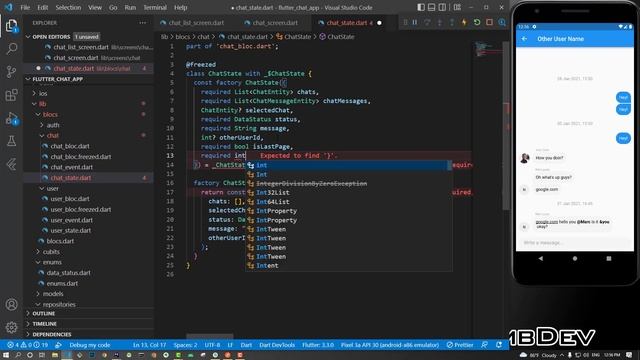Image resolution: width=640 pixels, height=360 pixels.
Task: Click the Explorer more actions ellipsis
Action: tap(142, 23)
